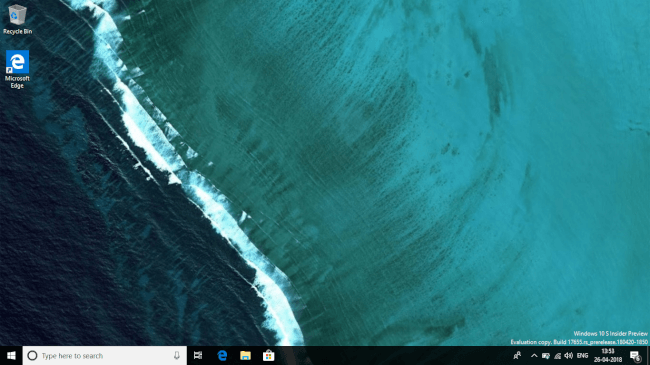Open Microsoft Store from the taskbar
The width and height of the screenshot is (650, 365).
(269, 355)
